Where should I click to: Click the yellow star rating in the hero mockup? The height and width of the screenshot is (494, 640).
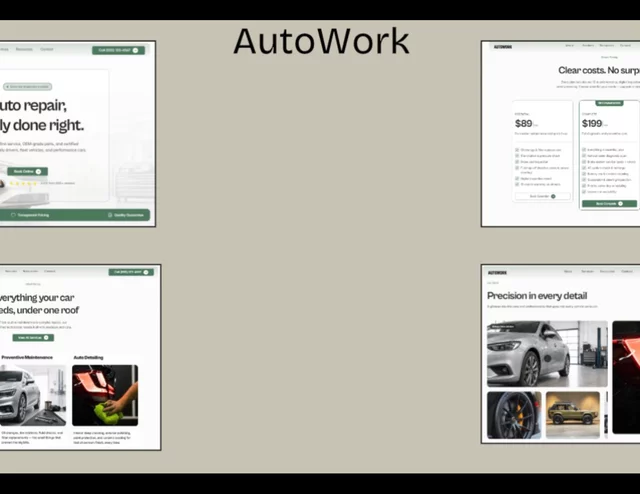coord(23,183)
